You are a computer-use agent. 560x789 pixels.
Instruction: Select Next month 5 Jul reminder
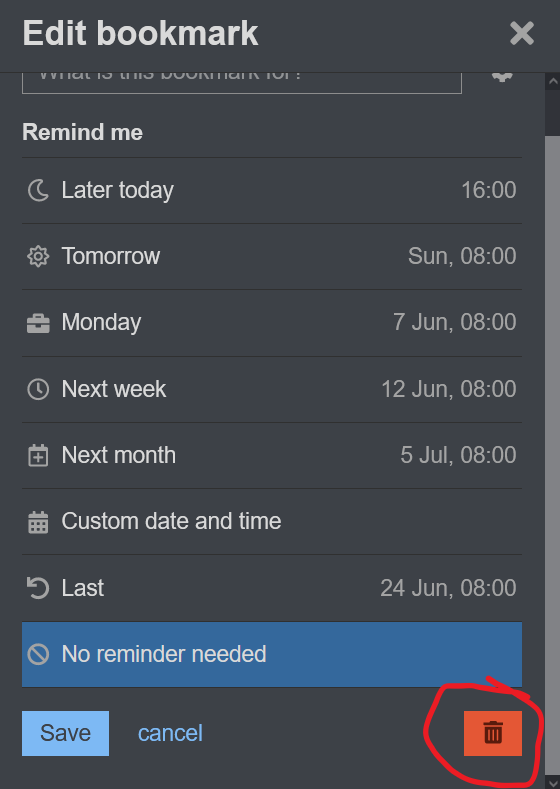point(272,455)
